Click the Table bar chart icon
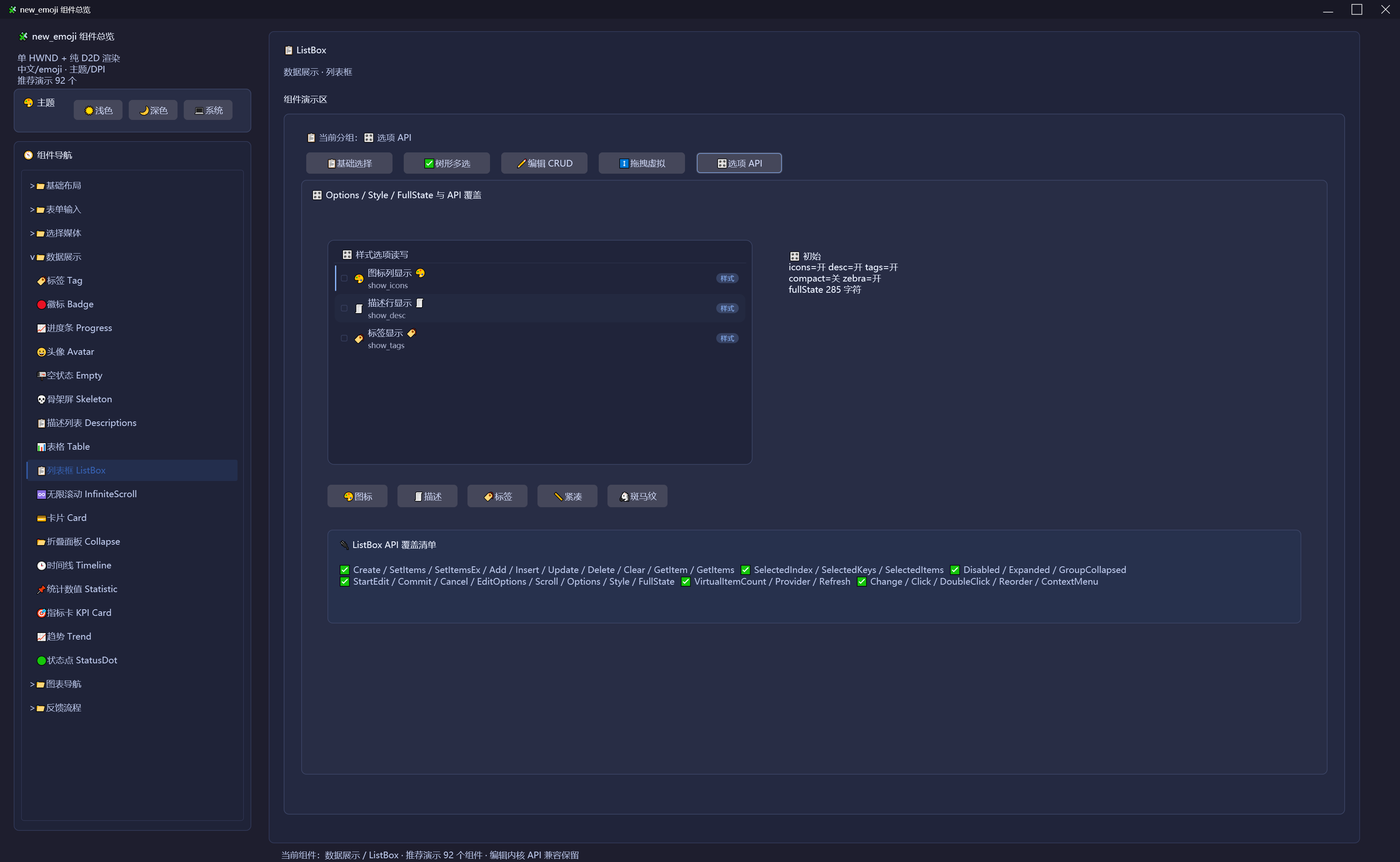Image resolution: width=1400 pixels, height=862 pixels. pyautogui.click(x=41, y=447)
